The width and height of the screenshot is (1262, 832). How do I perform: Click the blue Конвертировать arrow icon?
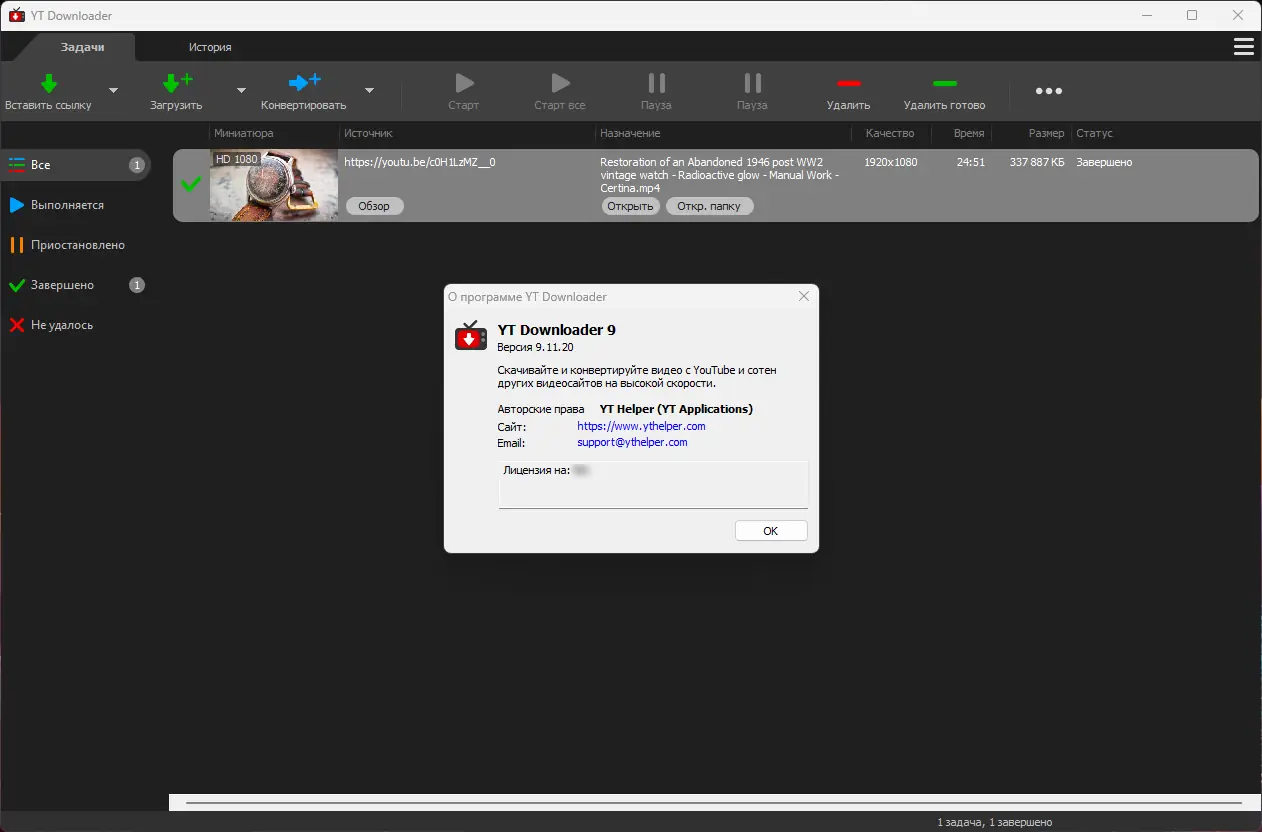pos(304,83)
